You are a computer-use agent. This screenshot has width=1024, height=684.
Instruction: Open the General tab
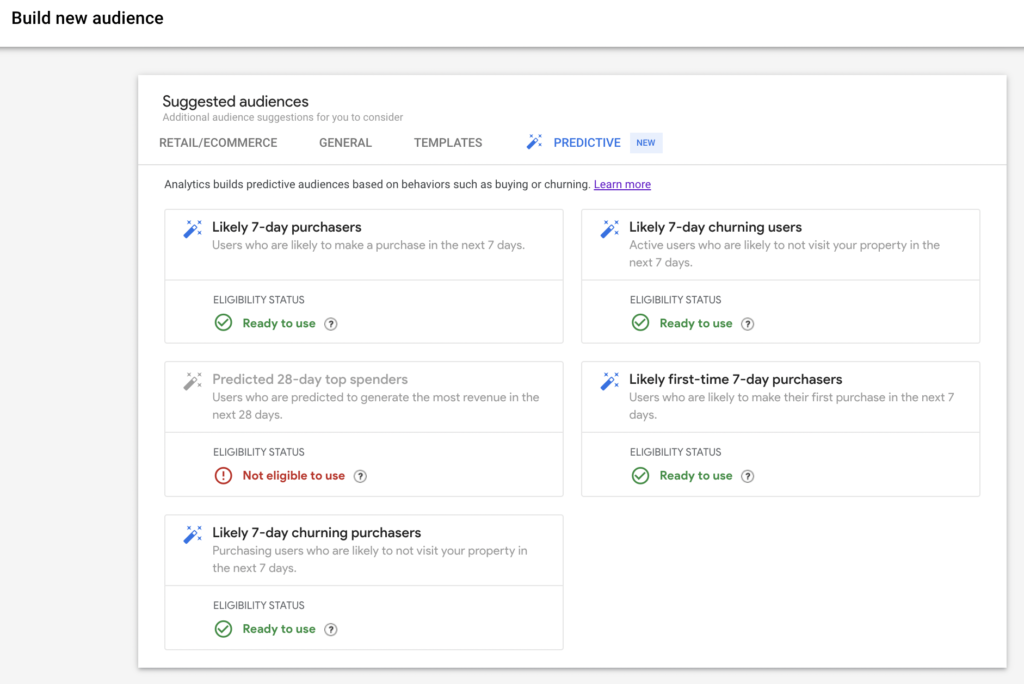[x=345, y=143]
